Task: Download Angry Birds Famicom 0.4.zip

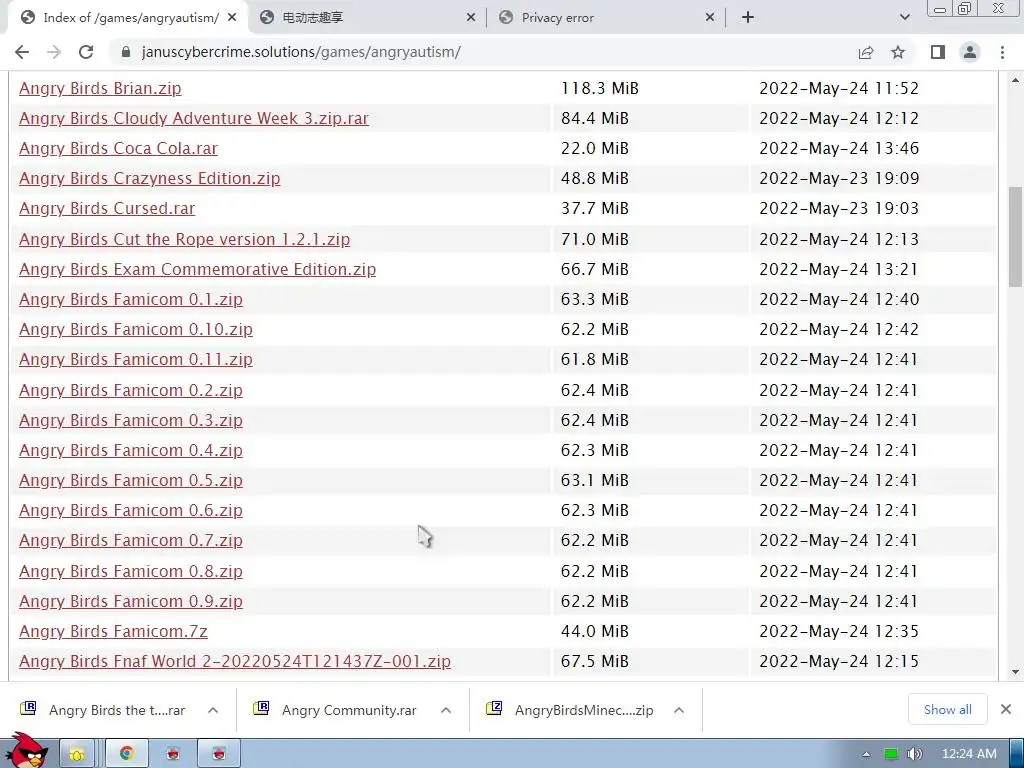Action: 131,450
